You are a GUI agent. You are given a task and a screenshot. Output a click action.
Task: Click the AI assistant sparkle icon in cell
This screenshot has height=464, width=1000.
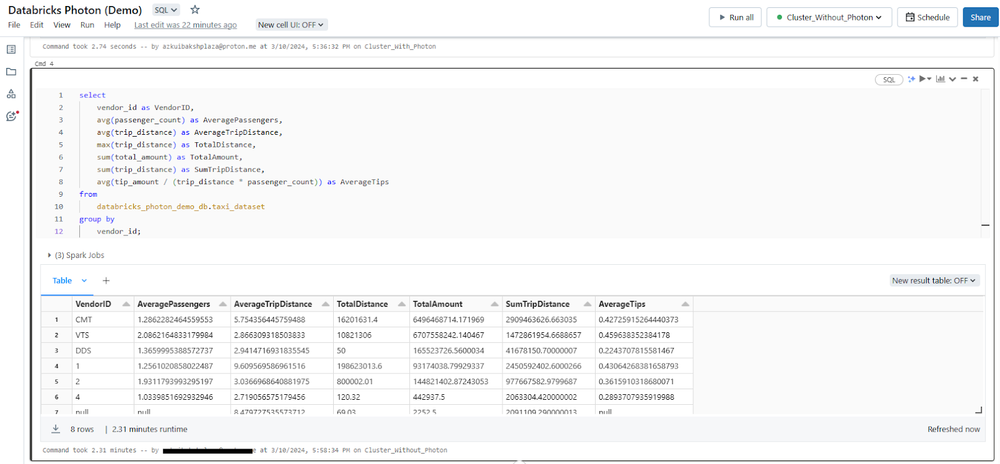click(911, 79)
